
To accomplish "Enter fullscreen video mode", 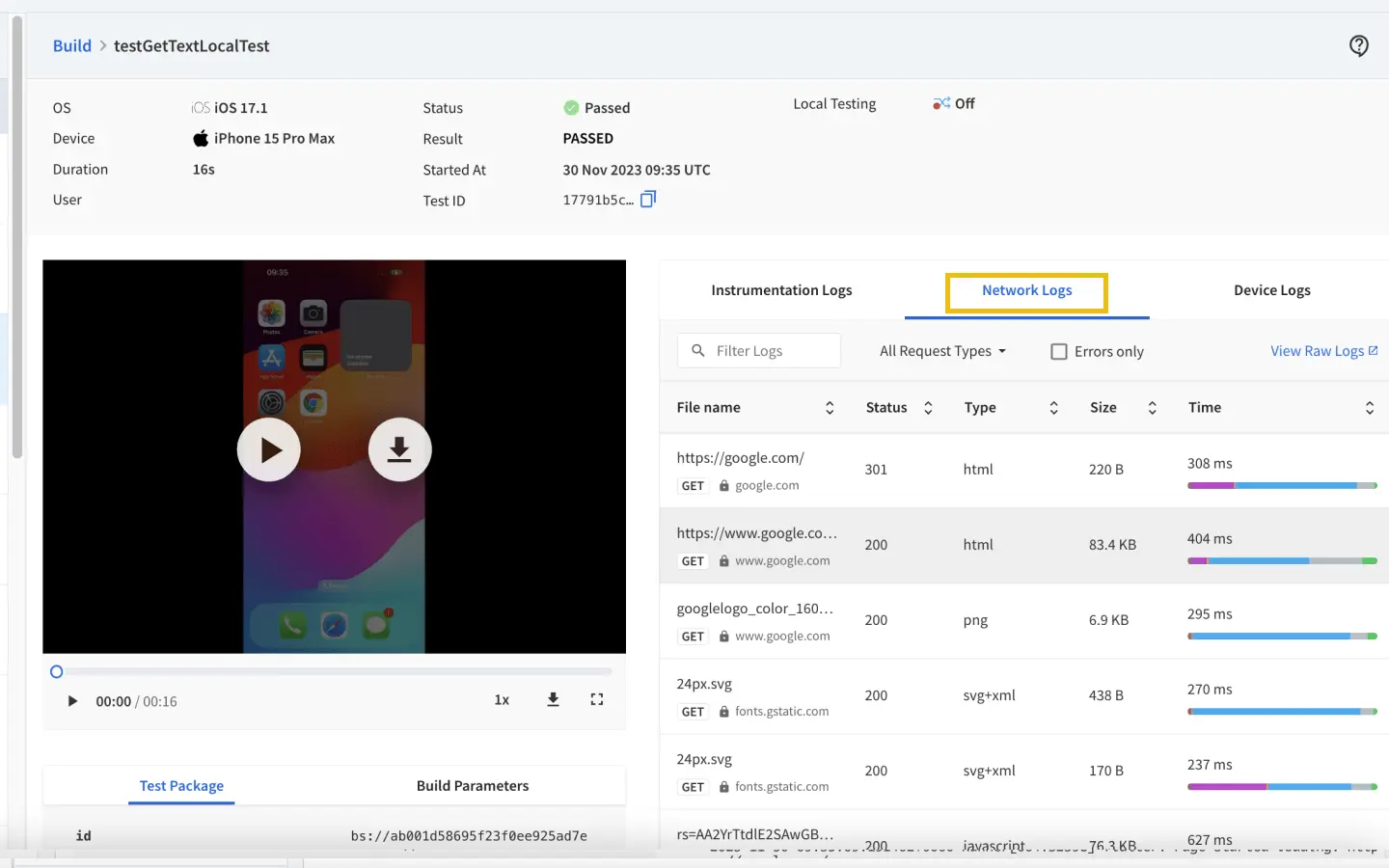I will tap(597, 700).
